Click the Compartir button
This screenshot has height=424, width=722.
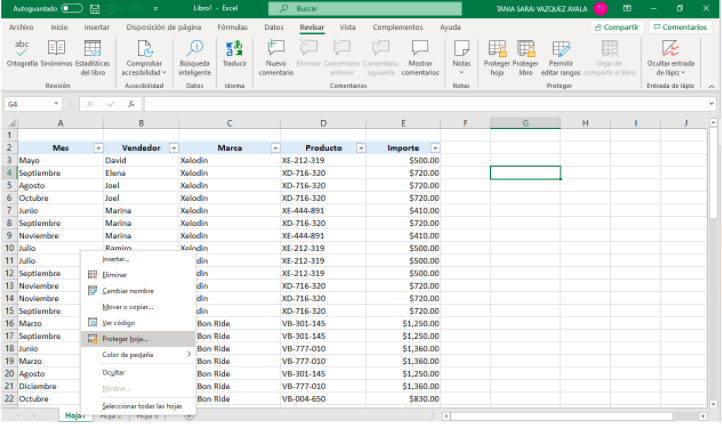[617, 27]
